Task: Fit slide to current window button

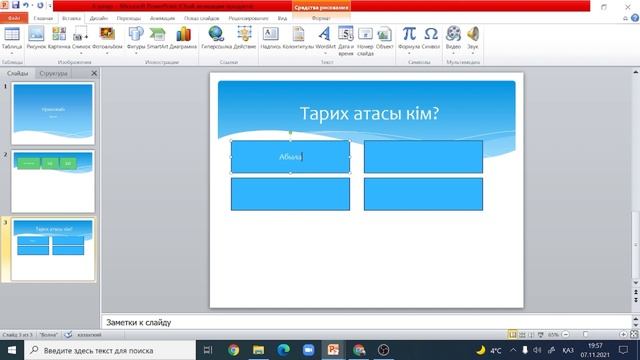Action: click(634, 335)
